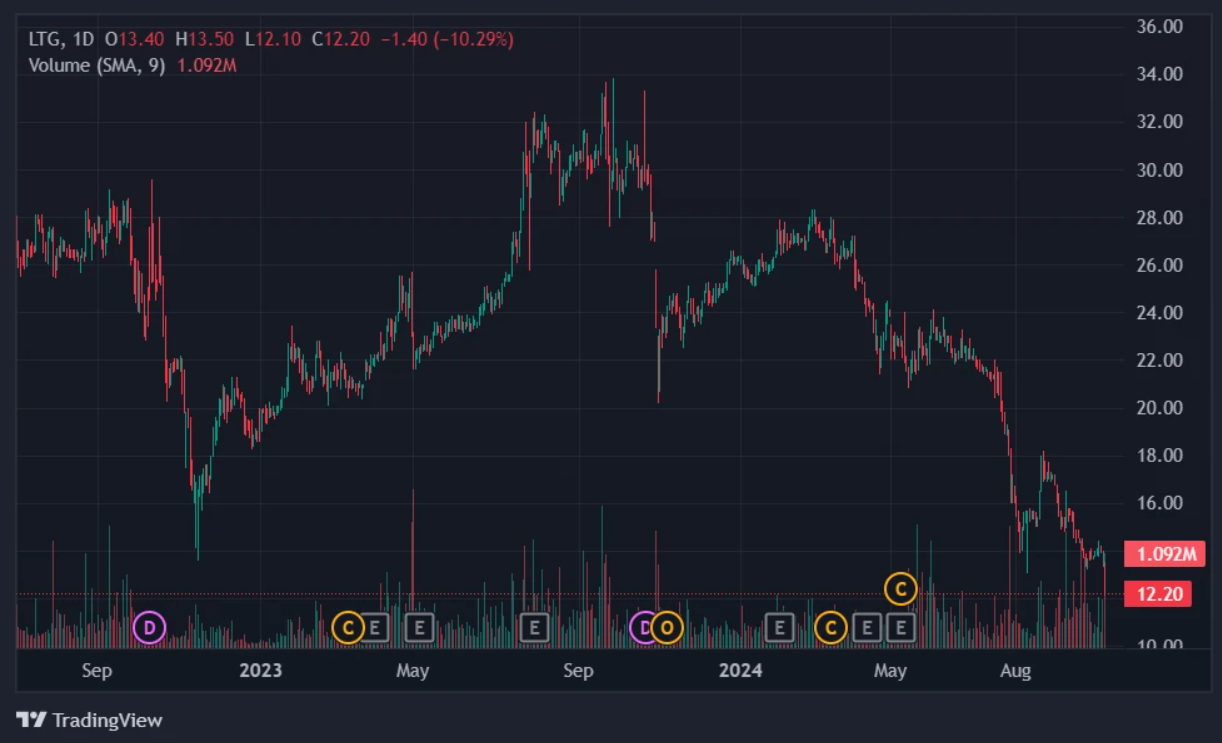Click the 36.00 price scale label

[x=1161, y=27]
